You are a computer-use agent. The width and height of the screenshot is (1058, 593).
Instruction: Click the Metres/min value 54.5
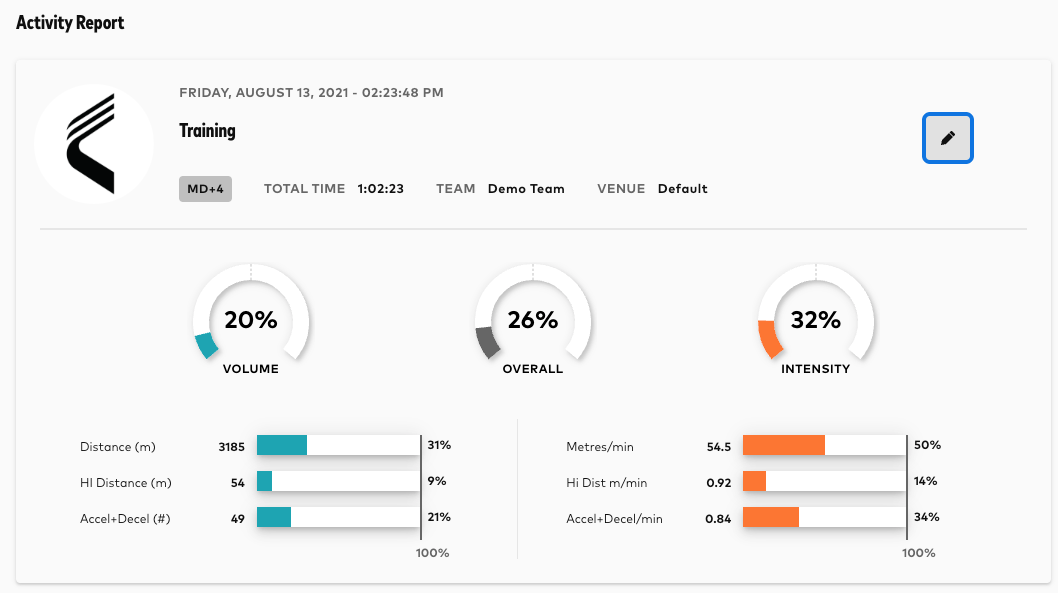(719, 447)
